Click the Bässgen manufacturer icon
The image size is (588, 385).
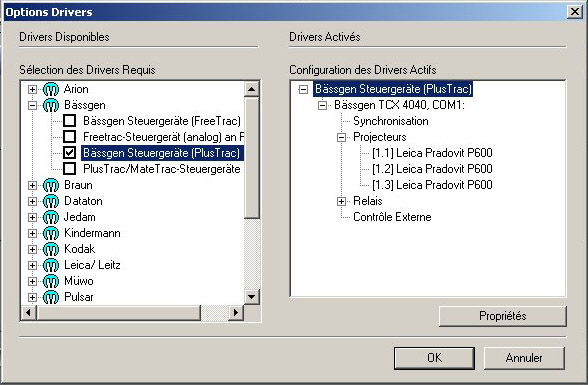(51, 105)
